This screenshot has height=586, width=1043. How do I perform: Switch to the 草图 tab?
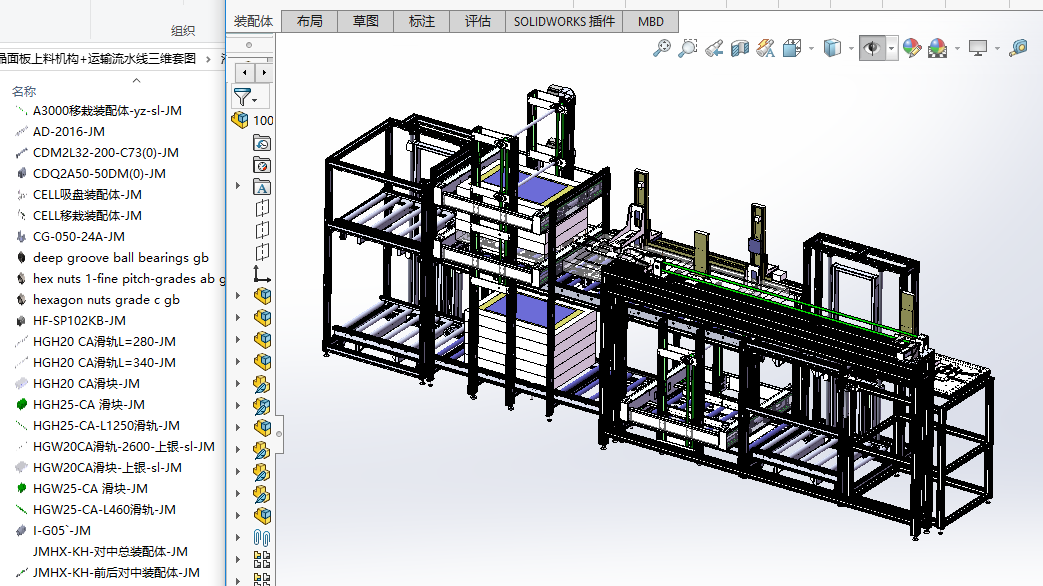click(365, 21)
